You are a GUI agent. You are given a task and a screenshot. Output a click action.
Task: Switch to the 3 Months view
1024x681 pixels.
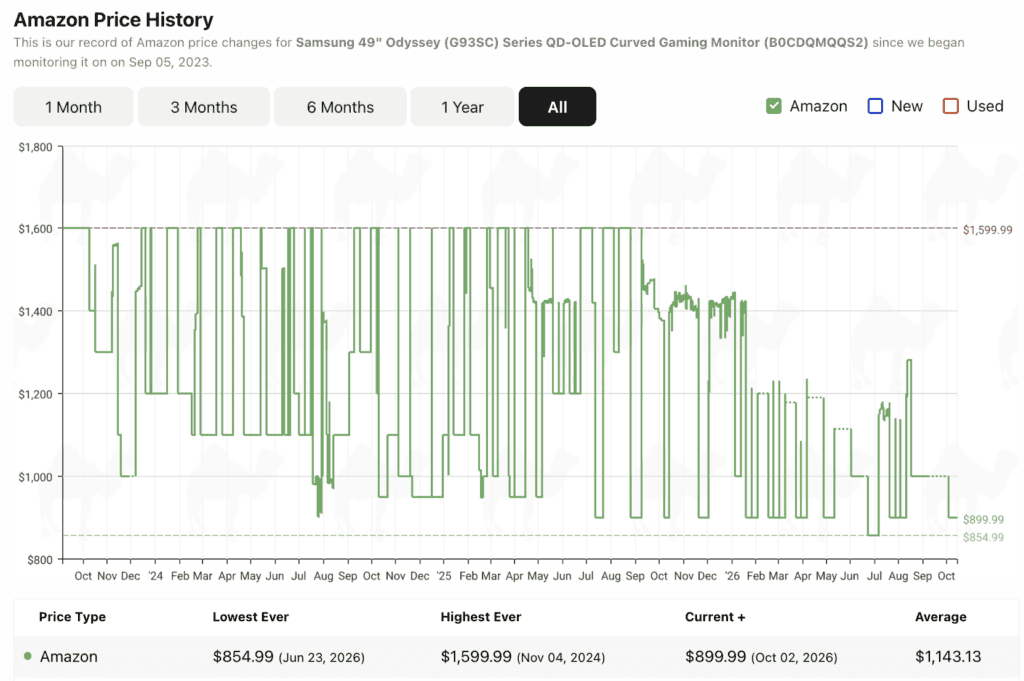tap(204, 106)
